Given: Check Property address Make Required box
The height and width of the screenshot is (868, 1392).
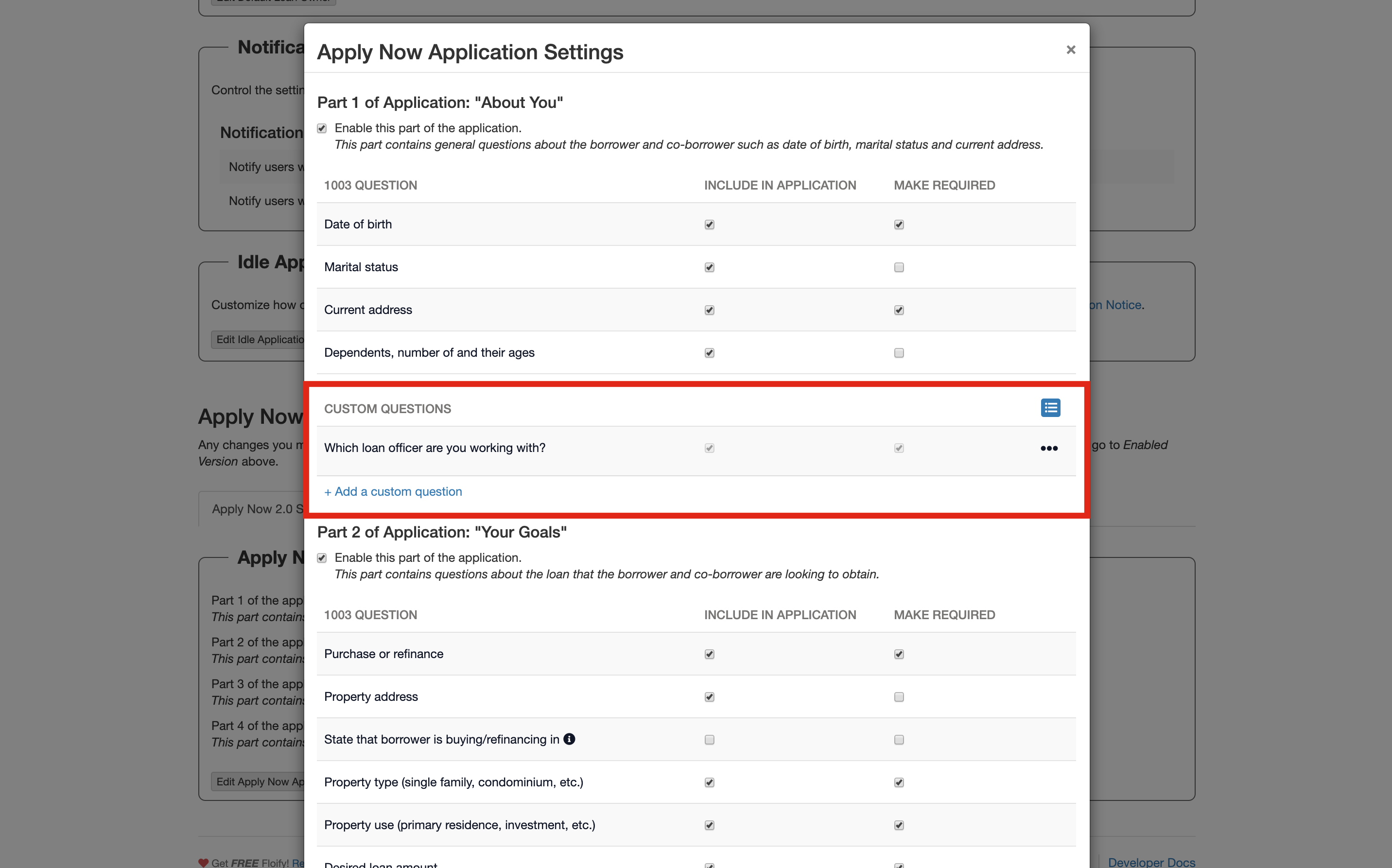Looking at the screenshot, I should coord(899,697).
